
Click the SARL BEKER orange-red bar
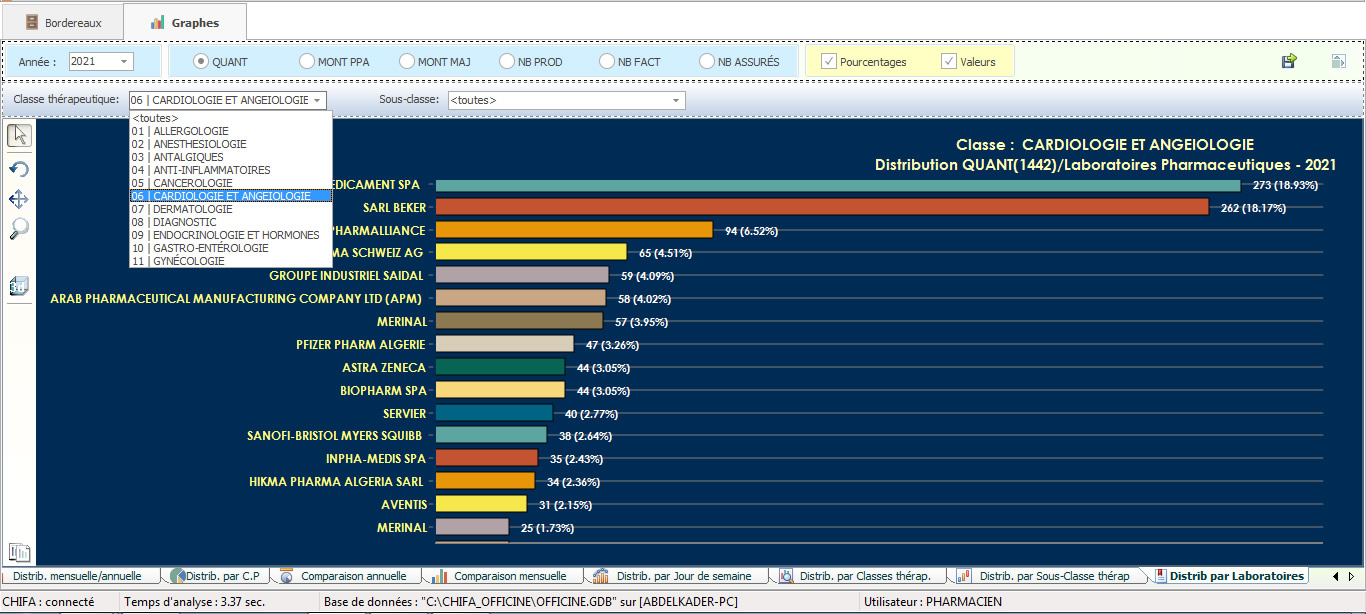(822, 208)
